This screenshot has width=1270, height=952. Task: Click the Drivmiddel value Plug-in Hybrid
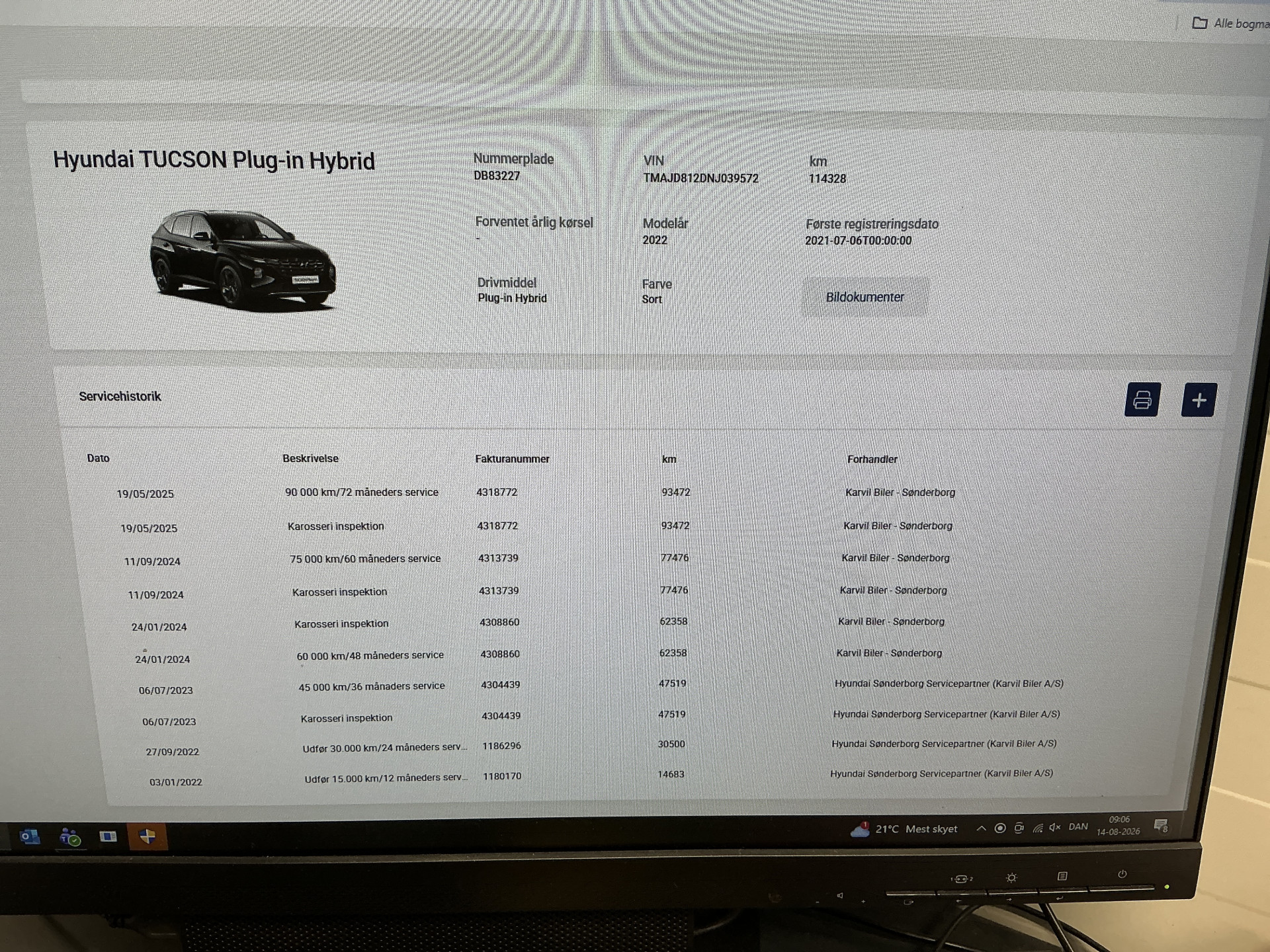[512, 298]
